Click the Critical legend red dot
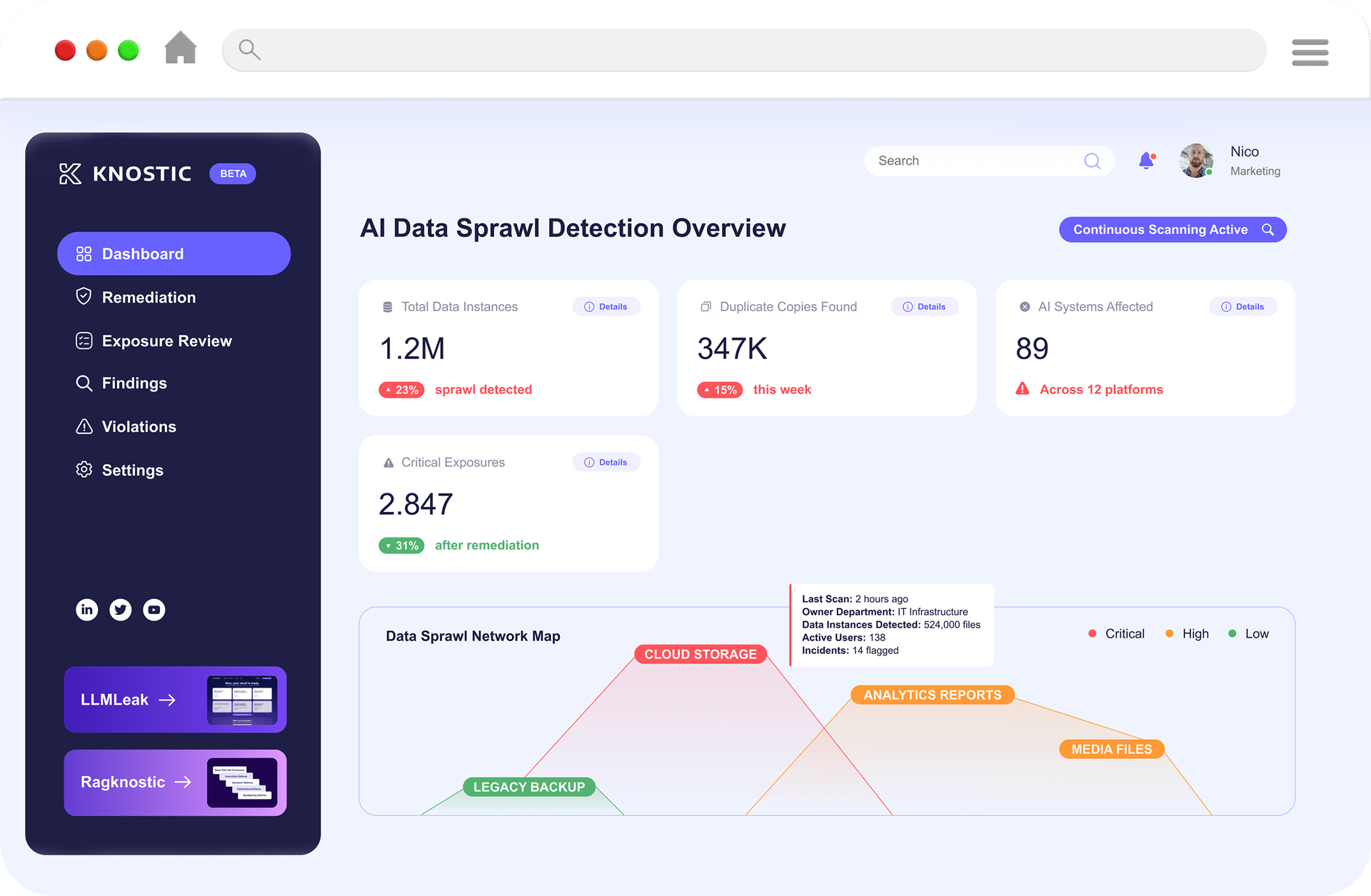Screen dimensions: 1371x896 pyautogui.click(x=1092, y=634)
